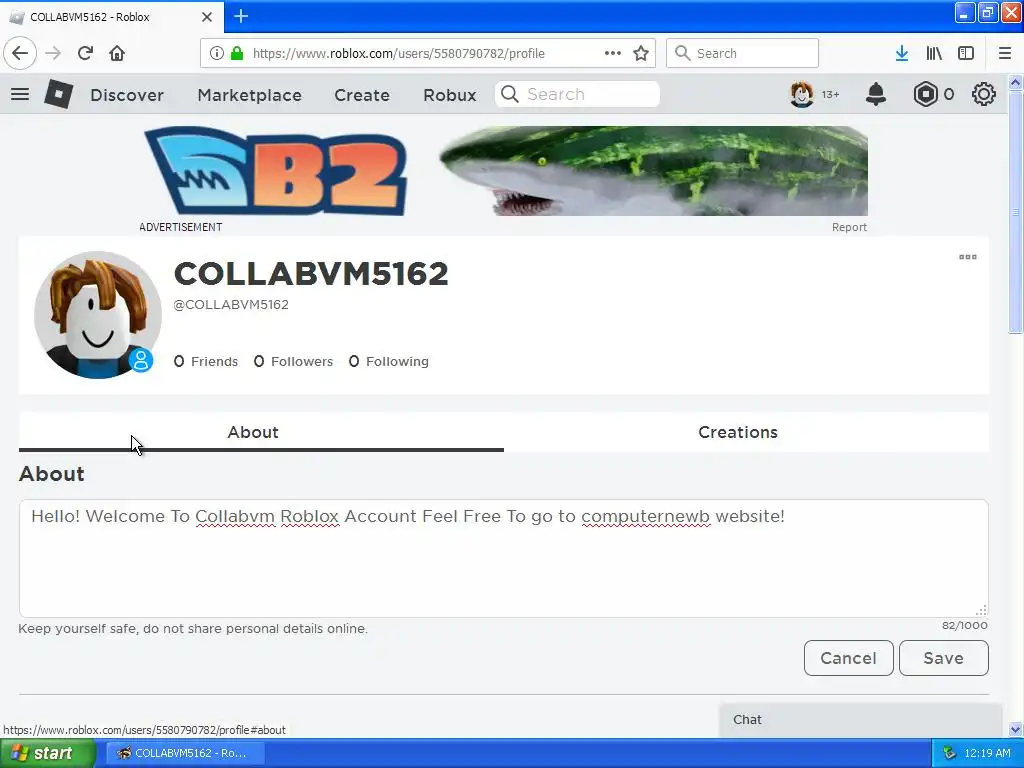Open Robux in Roblox navigation
Image resolution: width=1024 pixels, height=768 pixels.
click(x=449, y=95)
